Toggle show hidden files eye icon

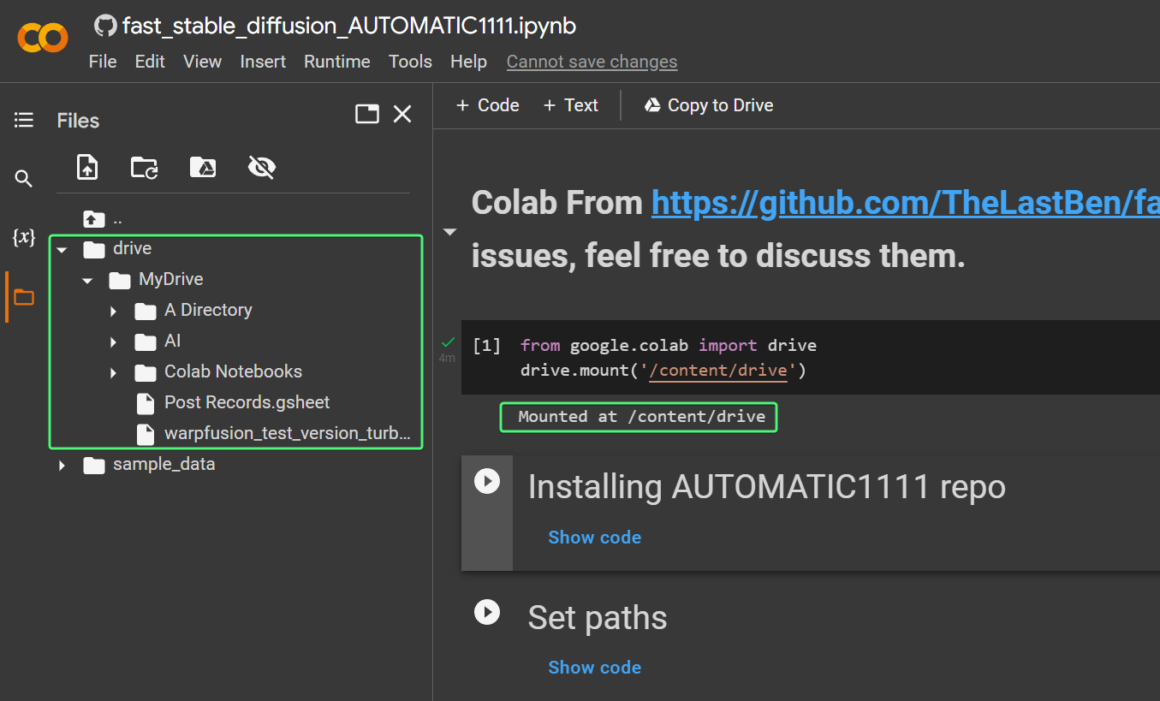262,168
